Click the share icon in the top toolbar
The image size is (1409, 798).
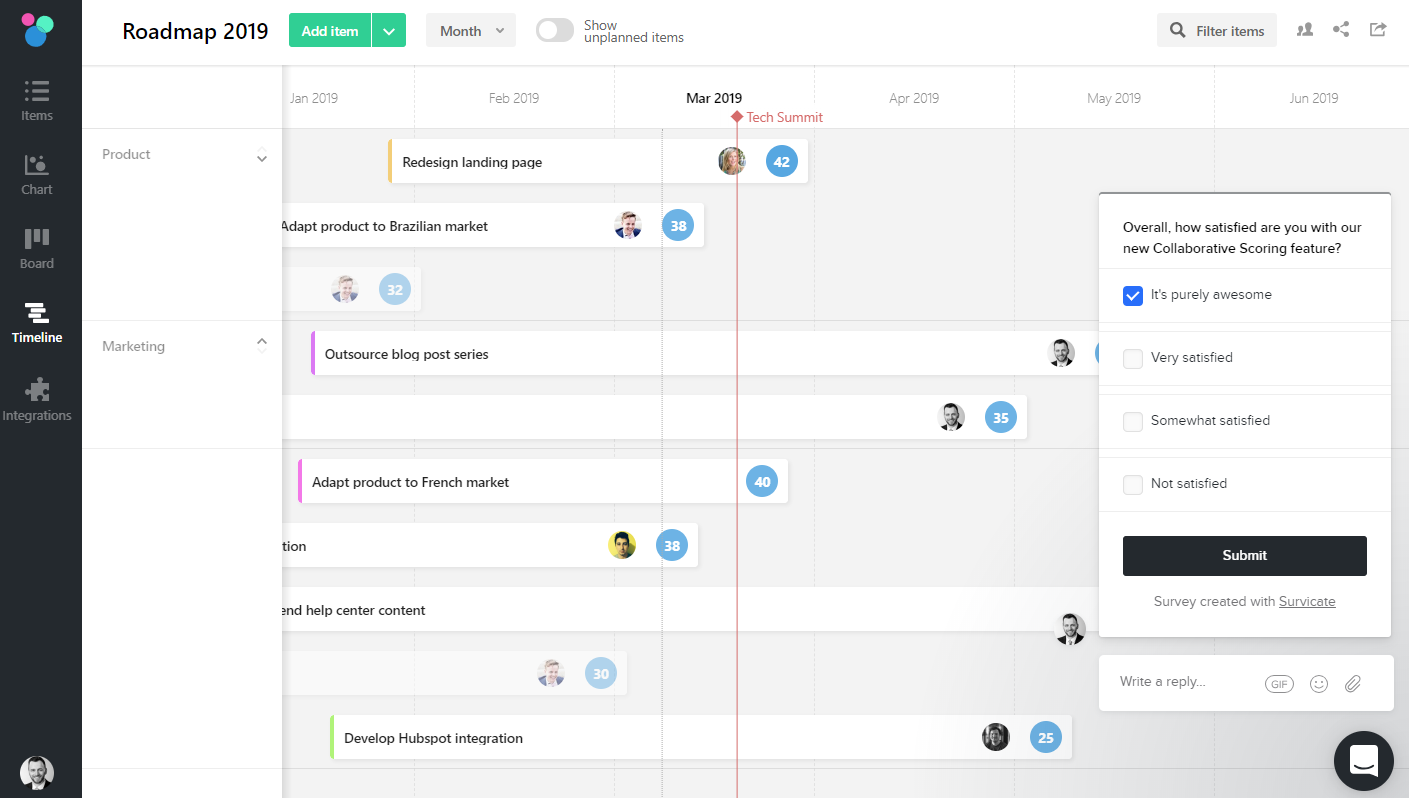[1340, 30]
